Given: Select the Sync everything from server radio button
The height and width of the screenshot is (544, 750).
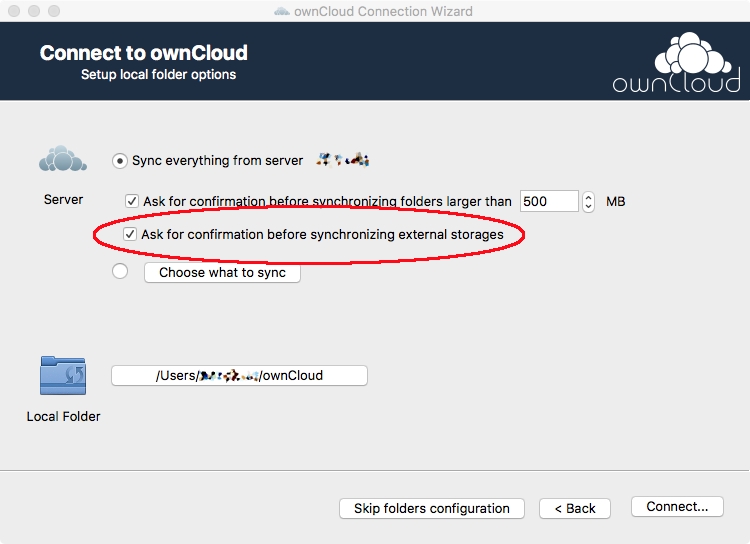Looking at the screenshot, I should coord(120,161).
